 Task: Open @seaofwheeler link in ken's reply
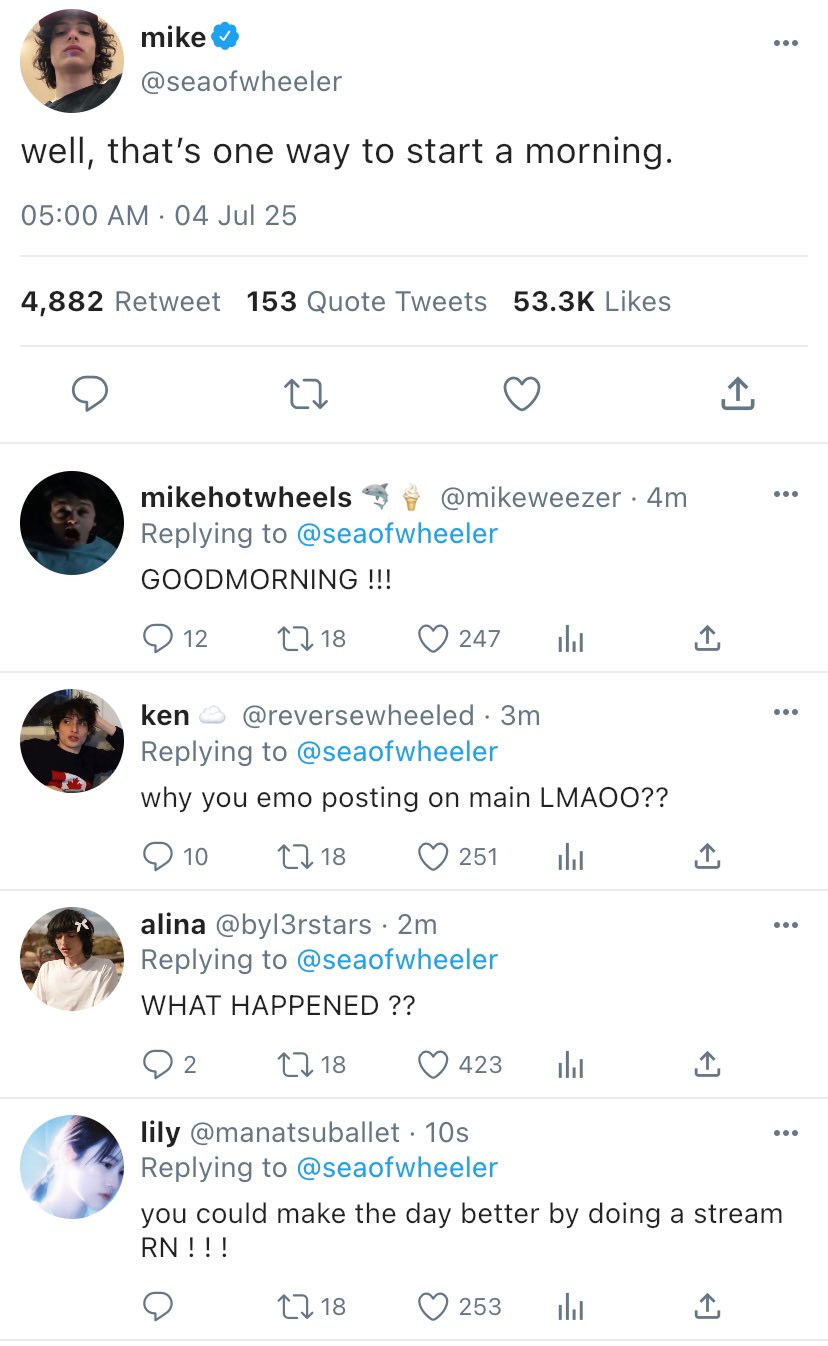pos(397,752)
